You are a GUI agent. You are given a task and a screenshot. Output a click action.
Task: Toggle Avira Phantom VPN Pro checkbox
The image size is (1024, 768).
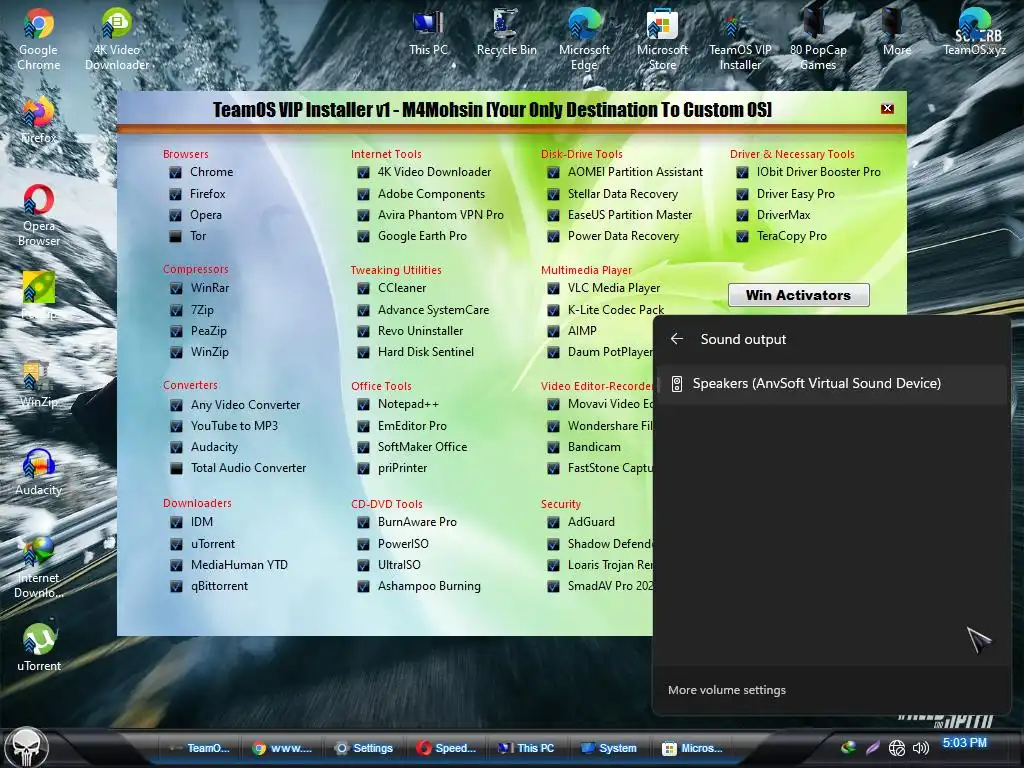[363, 215]
